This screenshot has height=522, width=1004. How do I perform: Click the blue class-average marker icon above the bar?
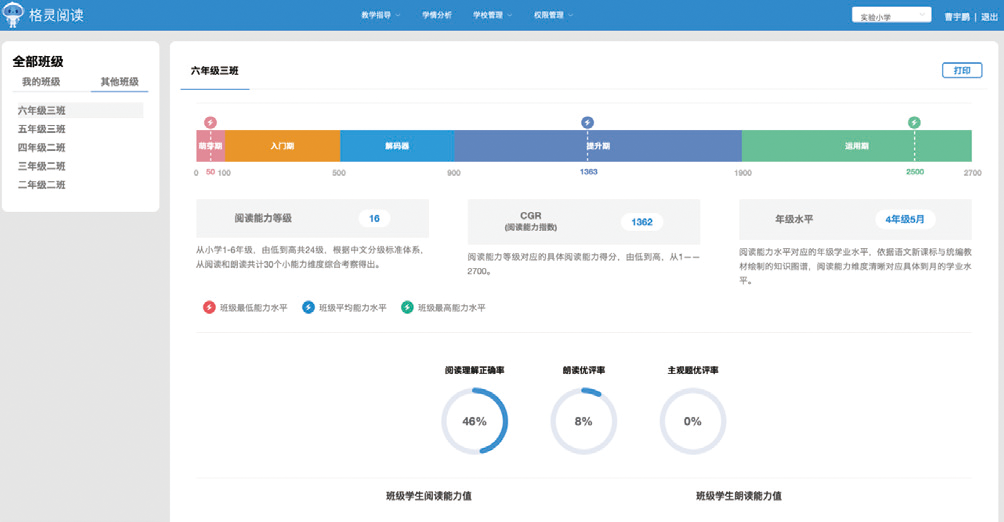click(587, 122)
